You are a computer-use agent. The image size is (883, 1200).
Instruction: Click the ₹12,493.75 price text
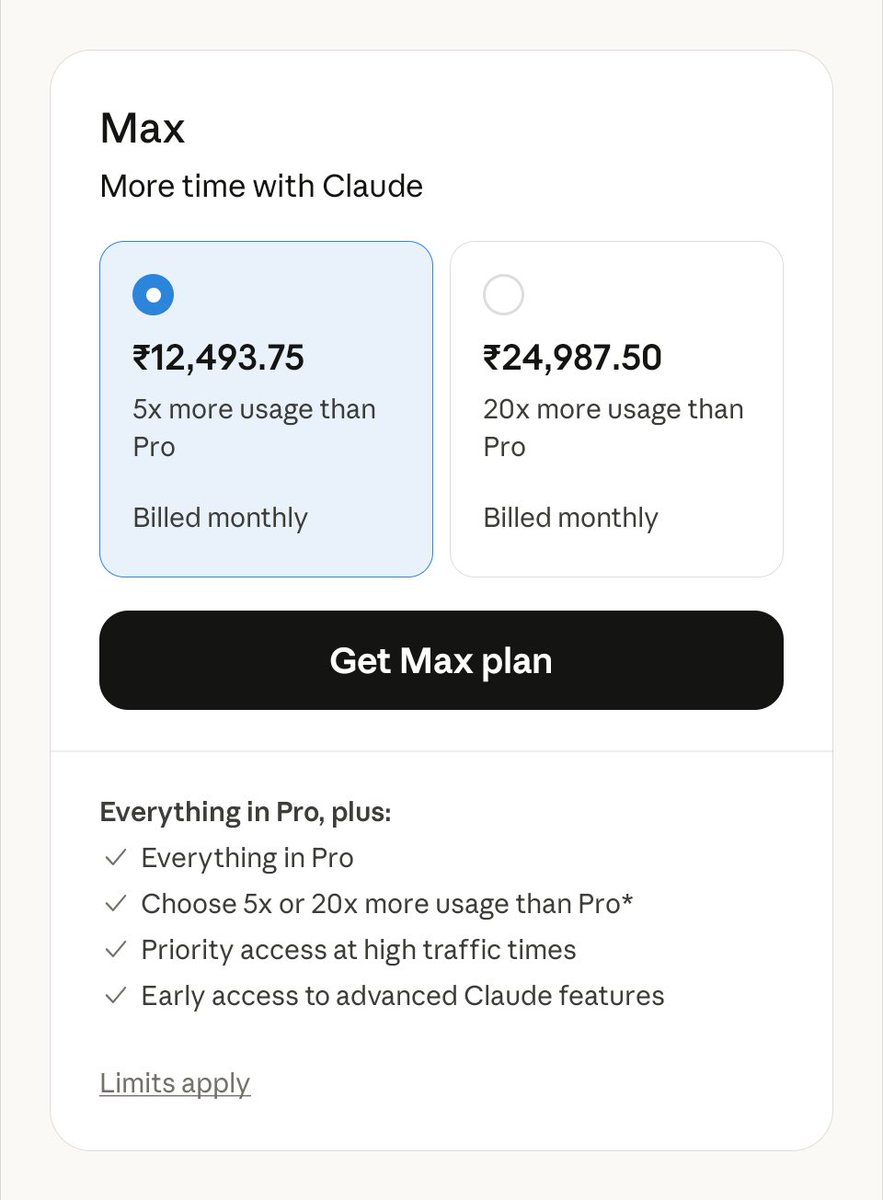(218, 357)
